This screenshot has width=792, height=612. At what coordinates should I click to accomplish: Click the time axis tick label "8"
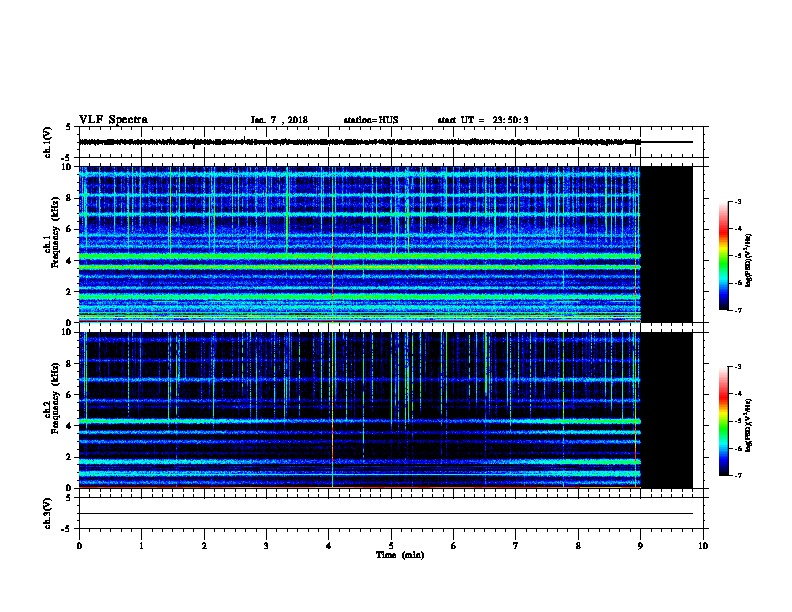(x=578, y=546)
